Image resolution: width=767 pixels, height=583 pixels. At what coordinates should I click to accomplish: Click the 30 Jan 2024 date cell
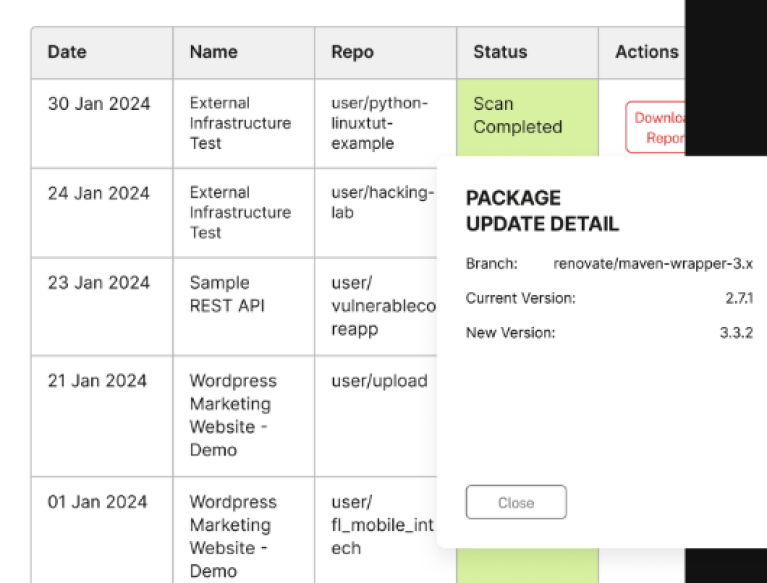tap(99, 104)
